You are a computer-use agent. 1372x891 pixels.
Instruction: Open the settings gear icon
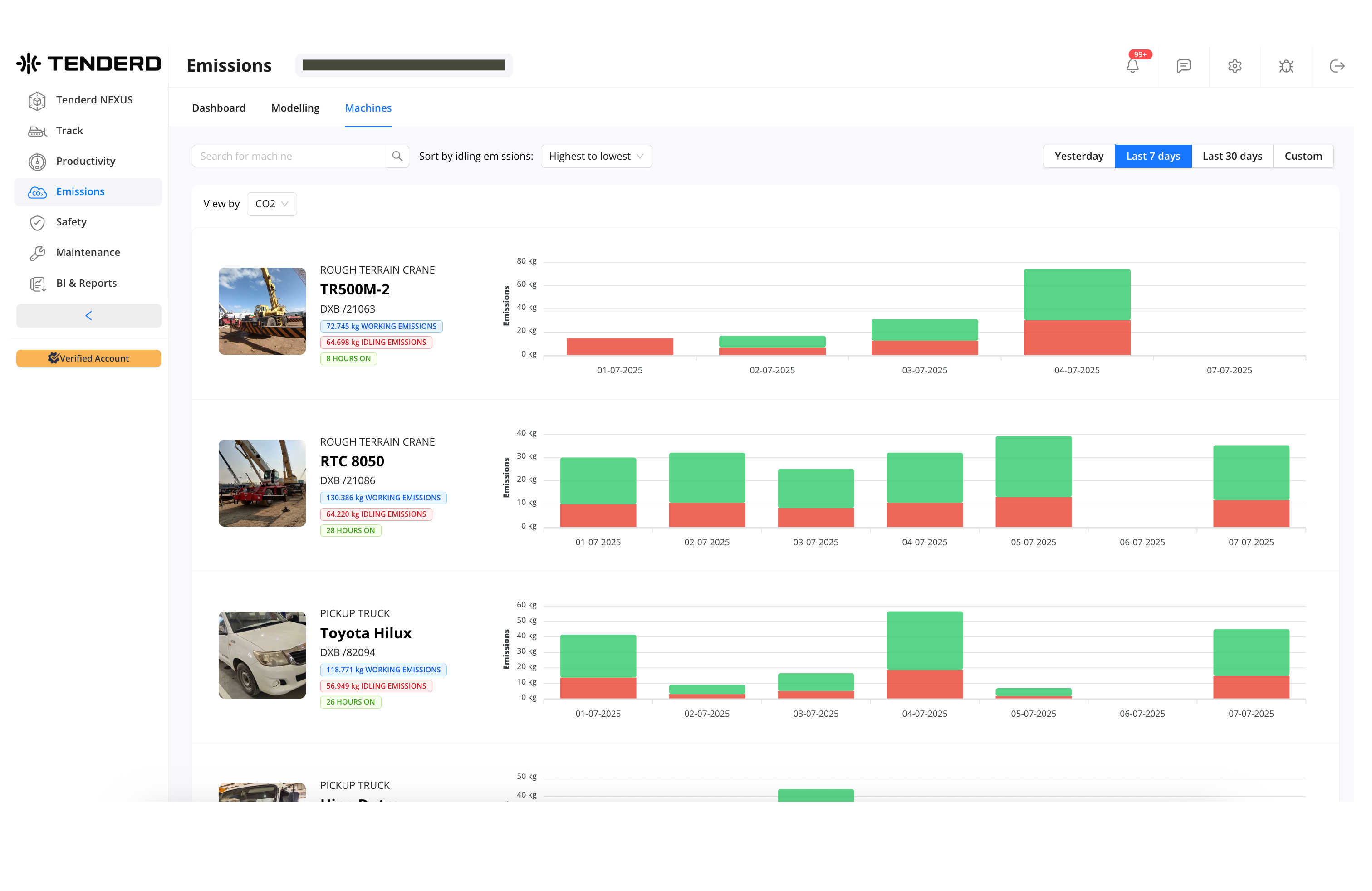click(1234, 66)
